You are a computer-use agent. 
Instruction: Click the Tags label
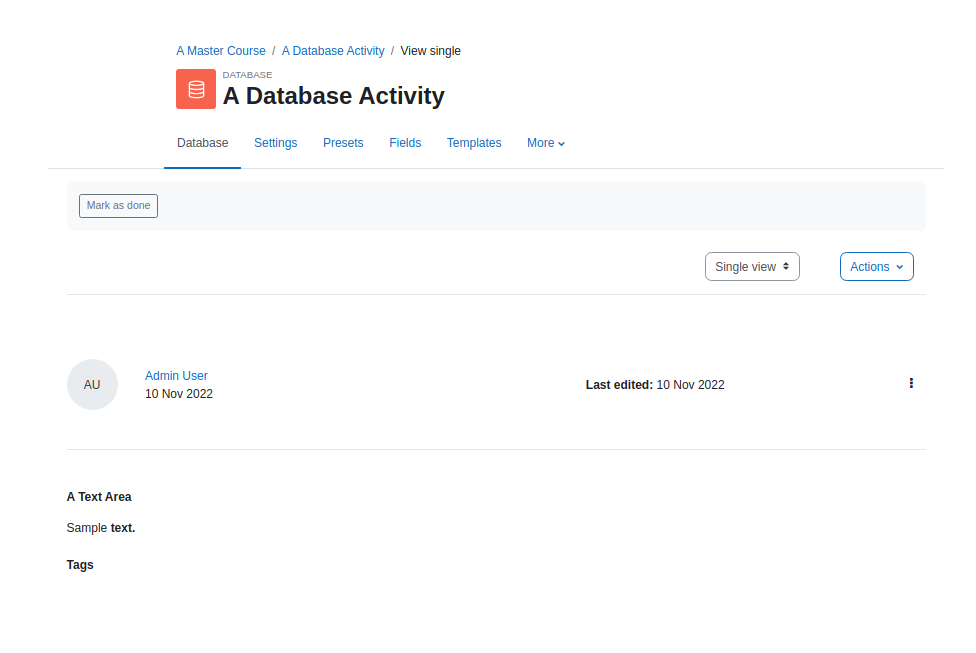(x=80, y=565)
